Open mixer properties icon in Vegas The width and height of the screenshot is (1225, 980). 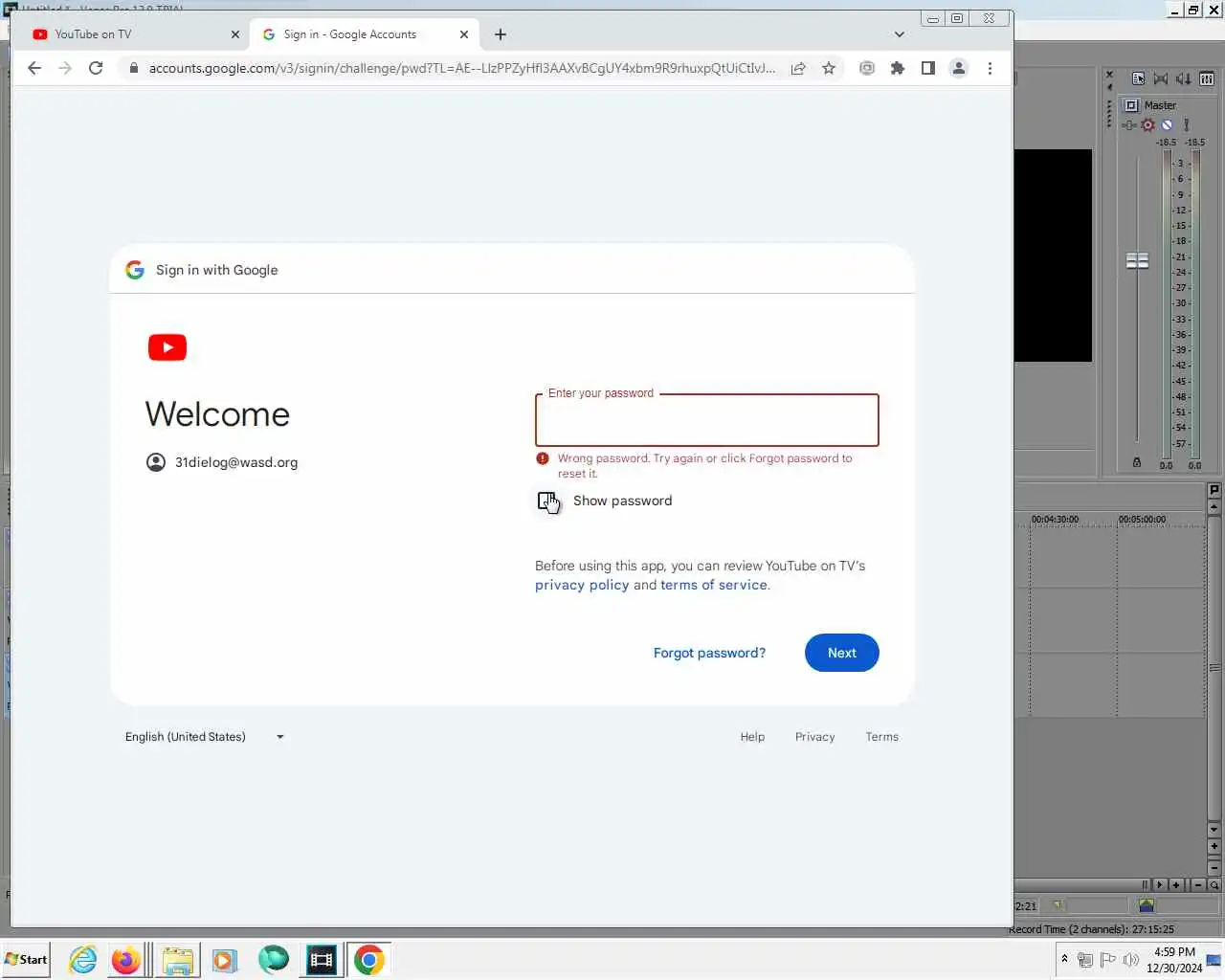[1138, 78]
